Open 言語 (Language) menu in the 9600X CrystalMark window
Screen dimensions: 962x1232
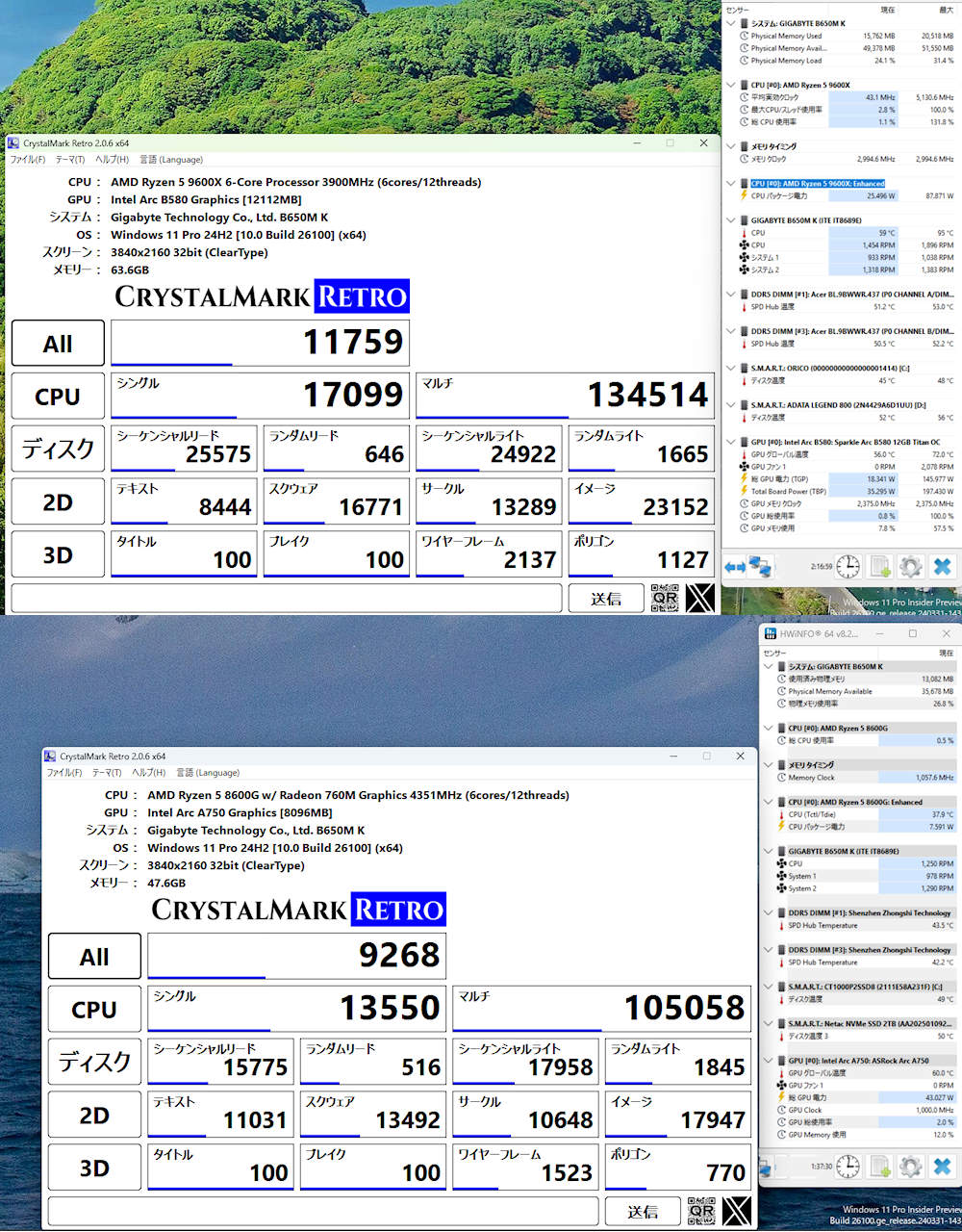(171, 160)
